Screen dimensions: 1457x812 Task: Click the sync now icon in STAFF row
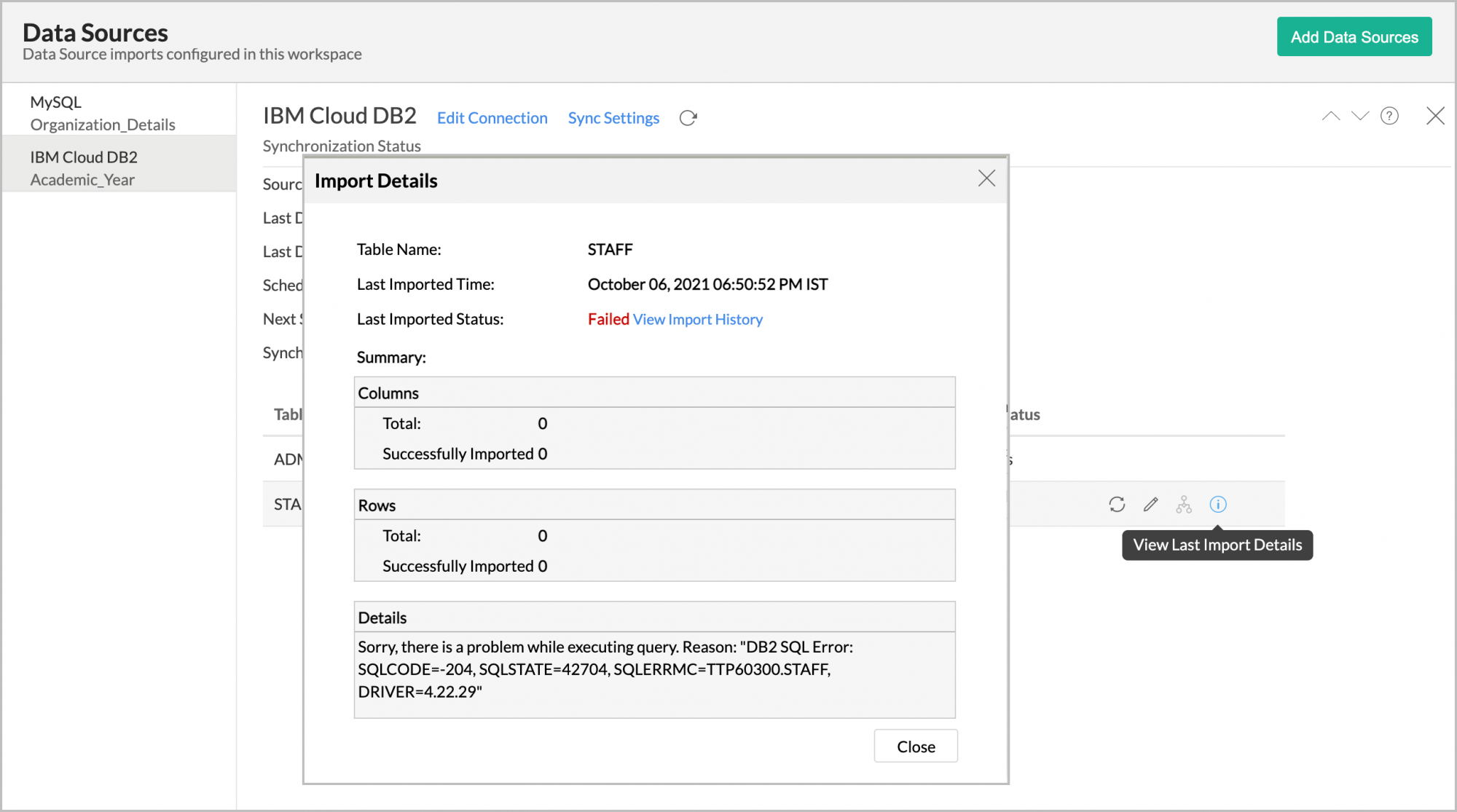[1117, 504]
